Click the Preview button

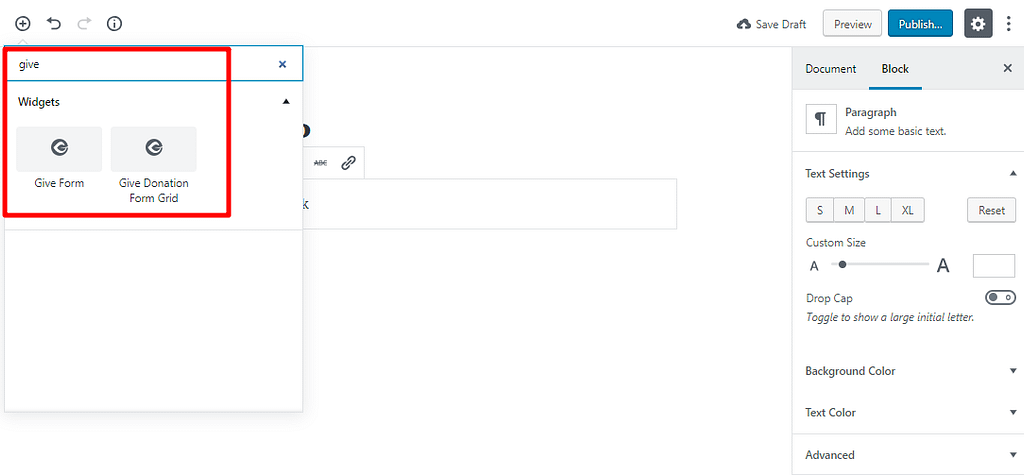852,24
